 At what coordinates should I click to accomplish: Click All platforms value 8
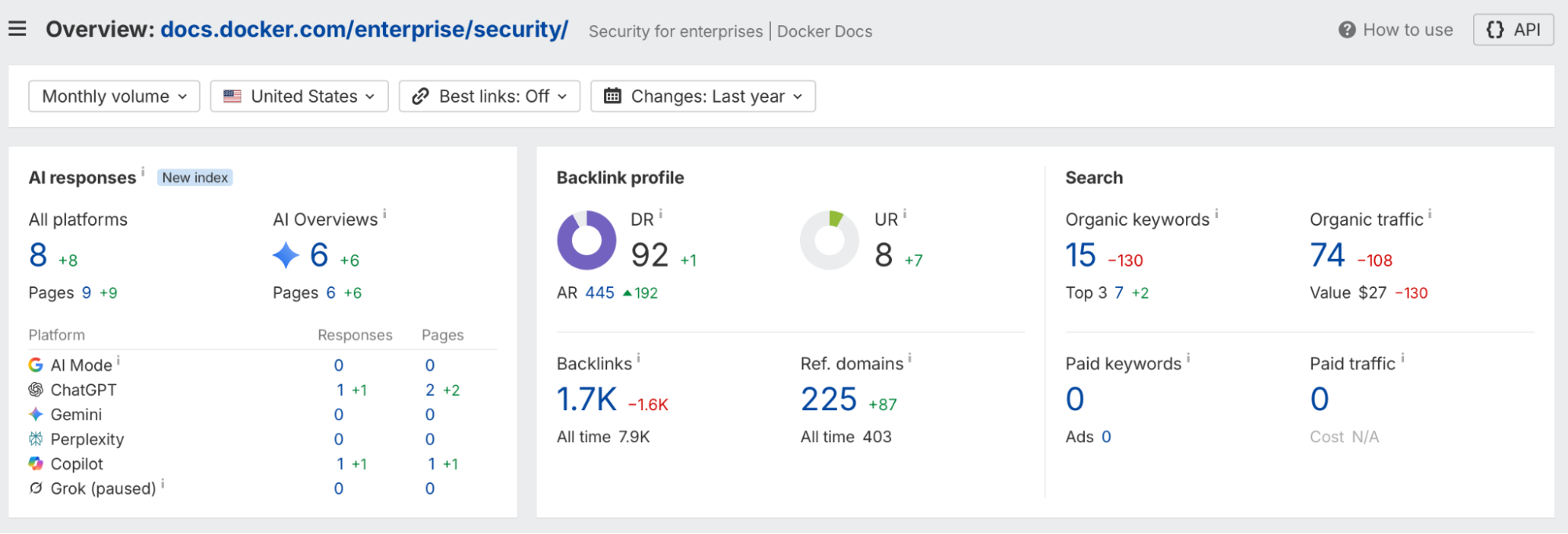coord(38,256)
